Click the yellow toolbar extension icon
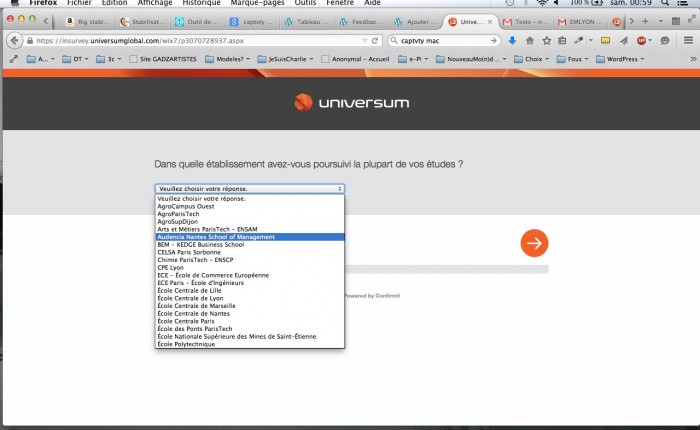700x430 pixels. click(605, 41)
